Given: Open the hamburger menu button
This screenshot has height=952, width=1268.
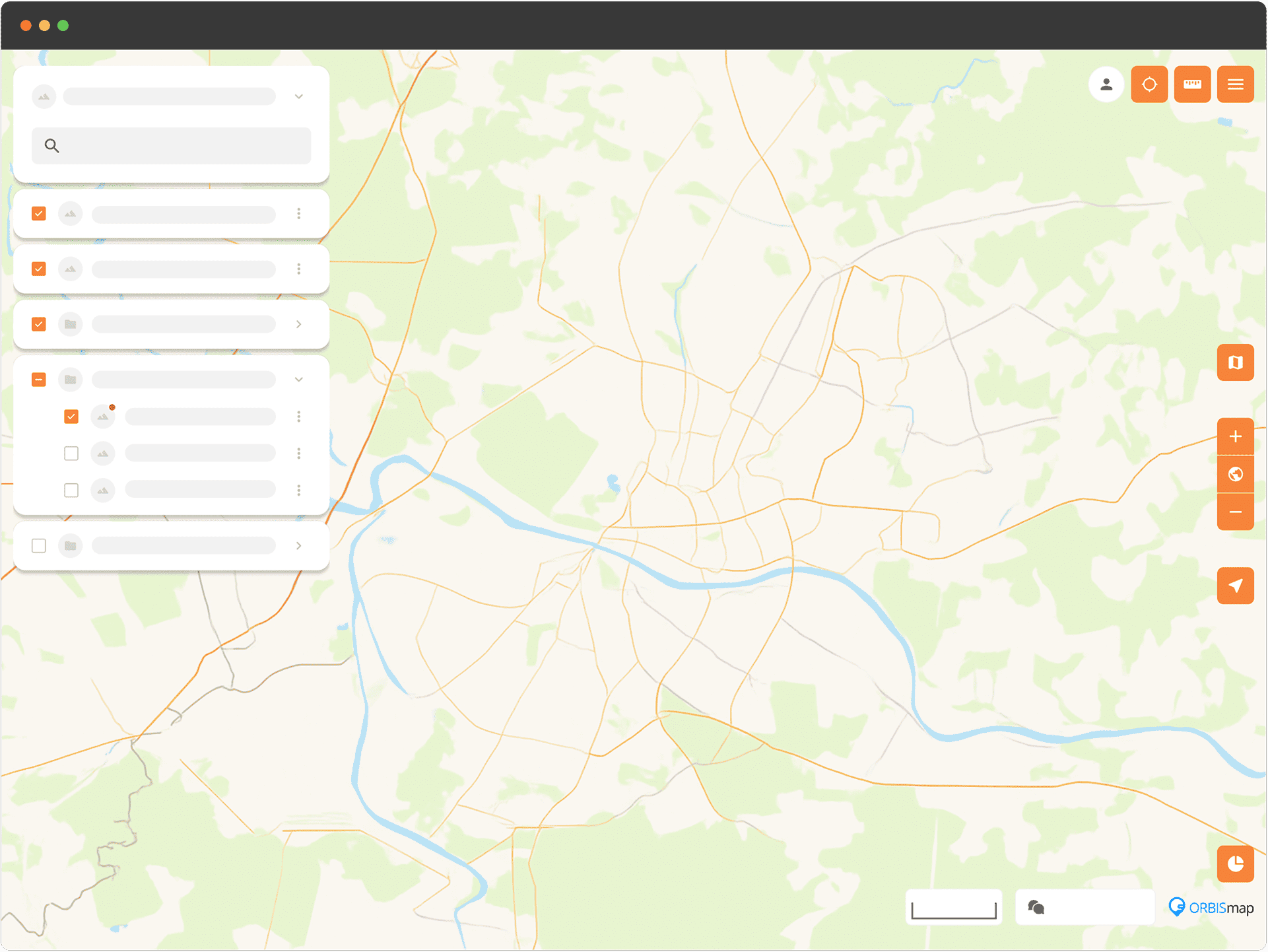Looking at the screenshot, I should (x=1235, y=85).
